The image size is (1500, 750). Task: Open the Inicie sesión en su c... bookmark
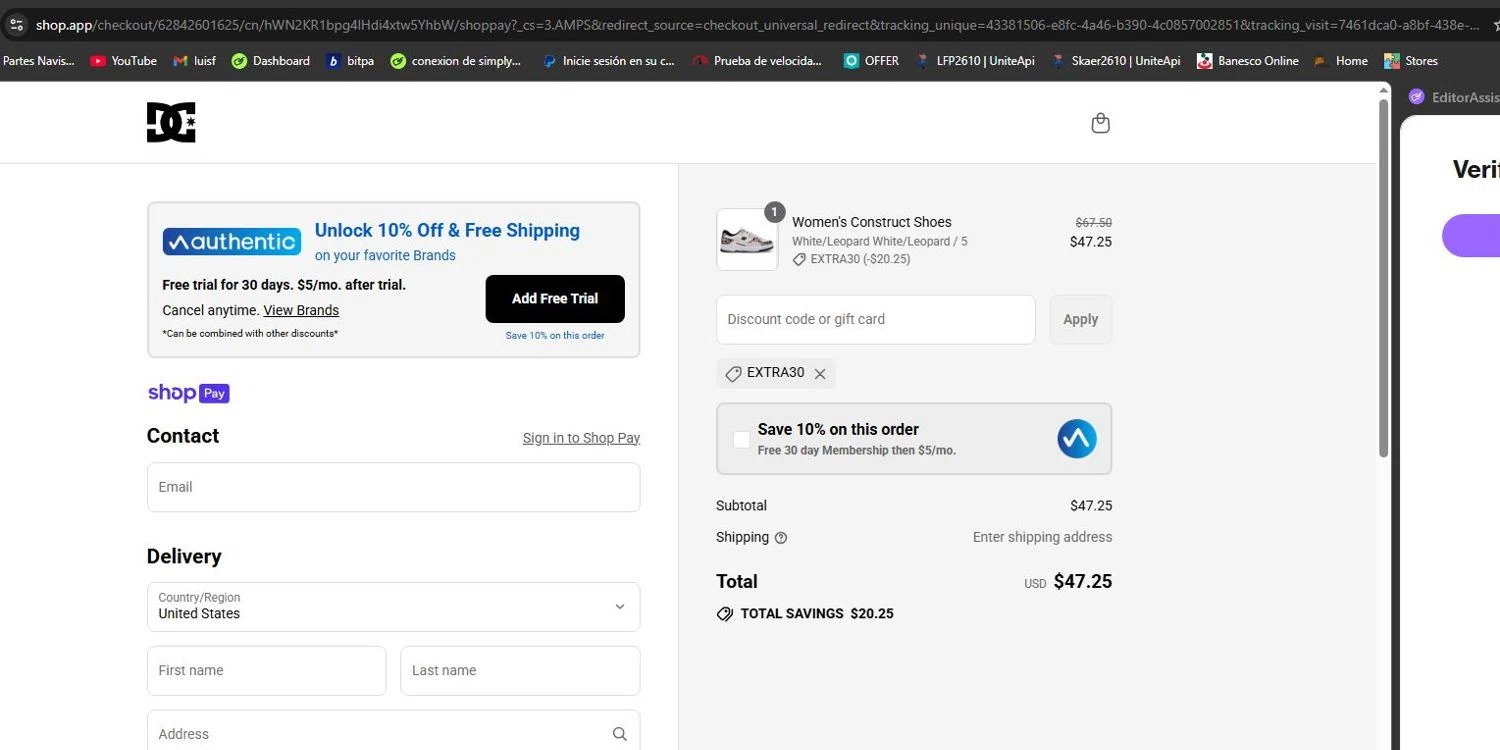point(608,61)
